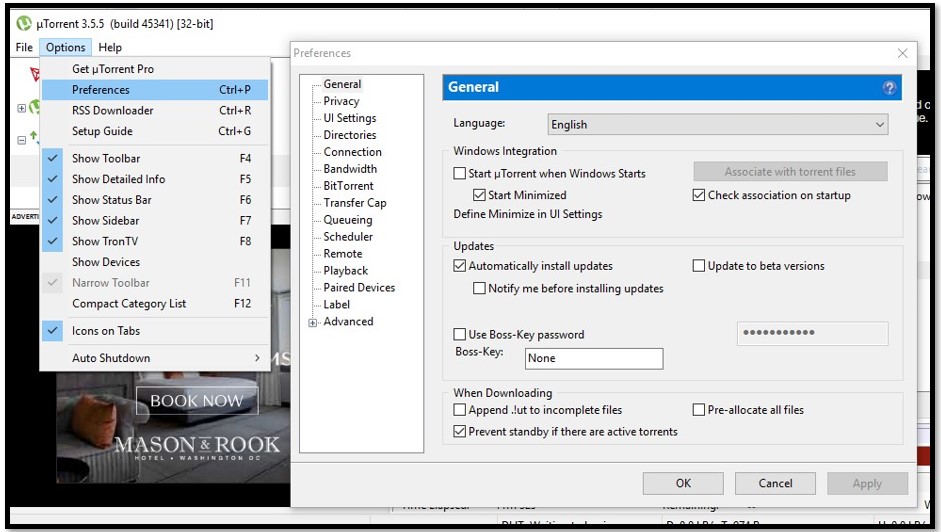This screenshot has width=941, height=532.
Task: Open Remote preferences page
Action: click(x=343, y=254)
